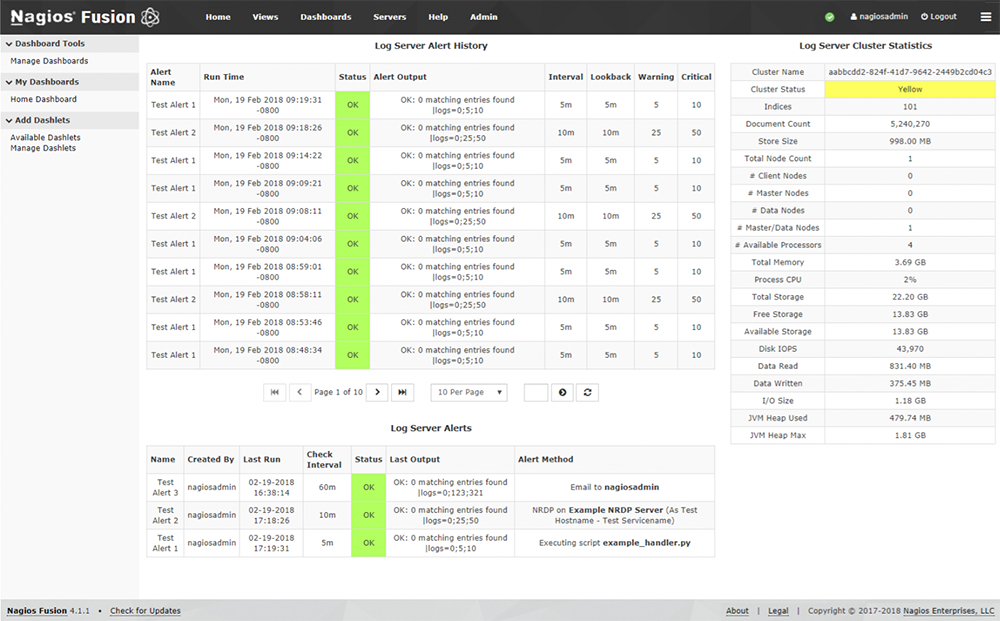The image size is (1000, 621).
Task: Click the yellow Cluster Status cell
Action: point(910,89)
